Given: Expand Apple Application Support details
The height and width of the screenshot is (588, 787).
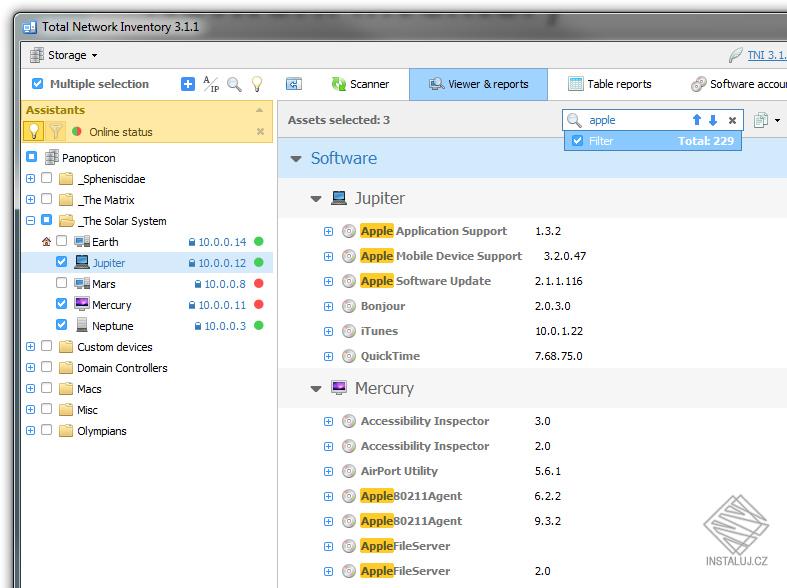Looking at the screenshot, I should click(328, 231).
